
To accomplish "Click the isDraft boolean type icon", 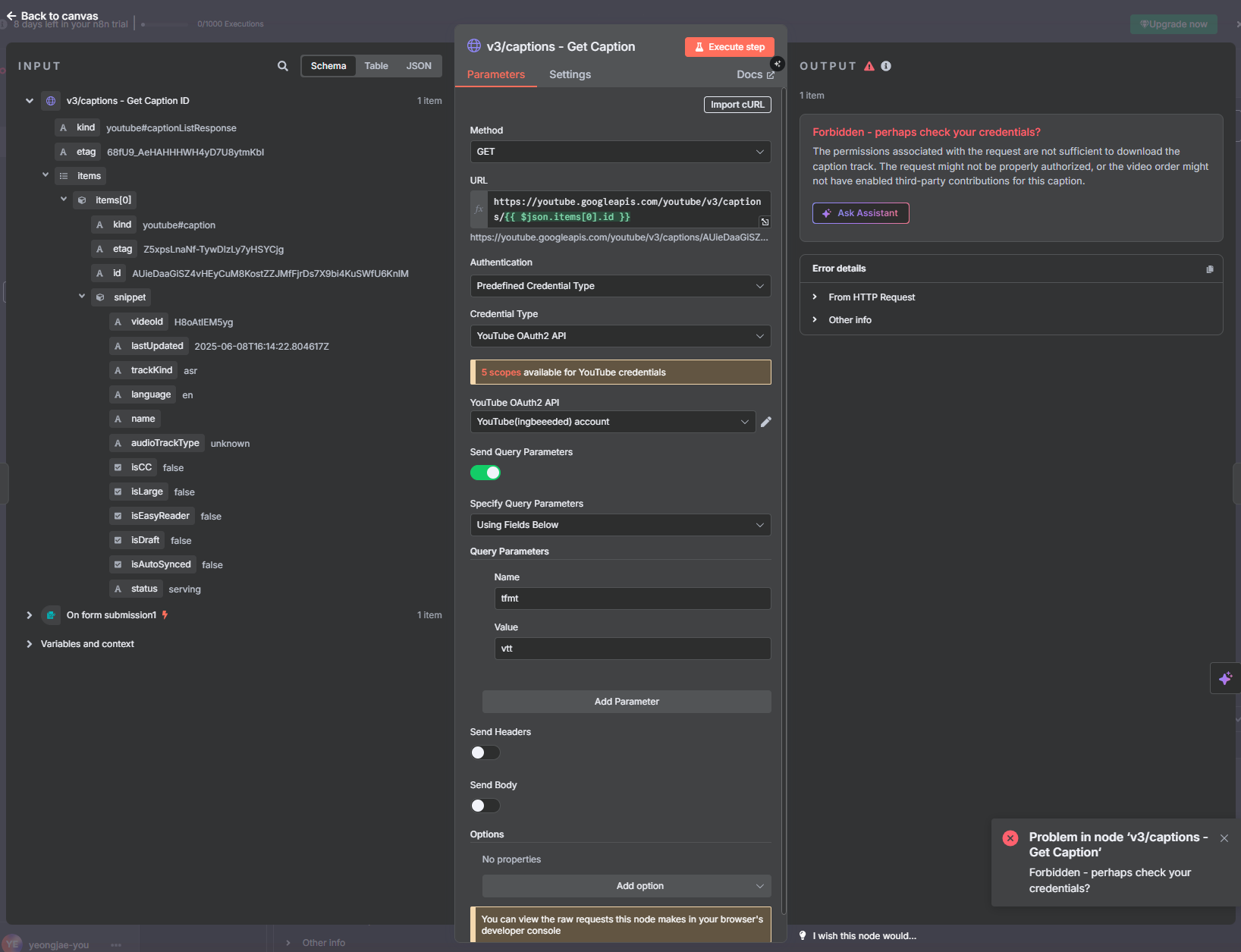I will pos(118,540).
